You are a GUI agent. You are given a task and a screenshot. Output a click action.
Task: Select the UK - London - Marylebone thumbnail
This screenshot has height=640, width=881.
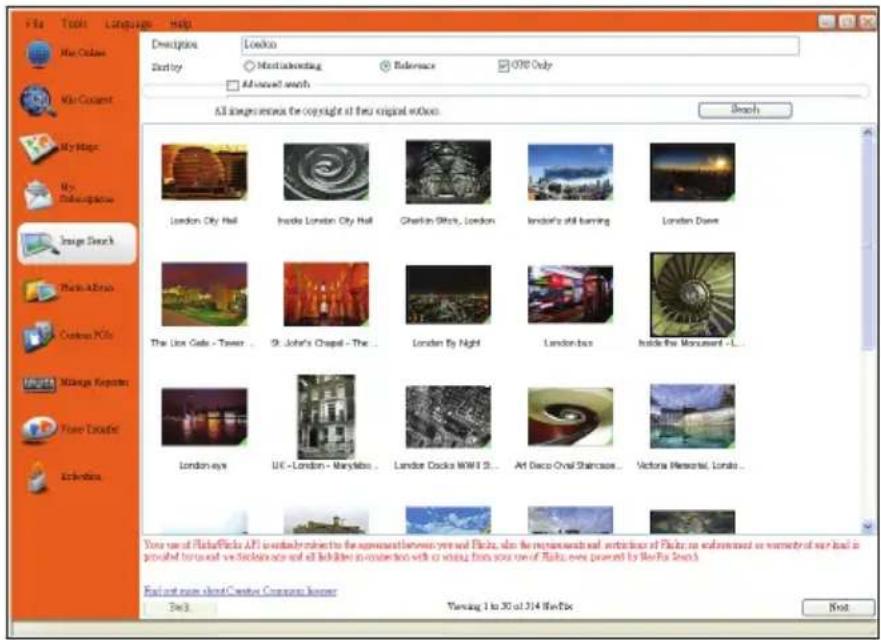(x=326, y=417)
